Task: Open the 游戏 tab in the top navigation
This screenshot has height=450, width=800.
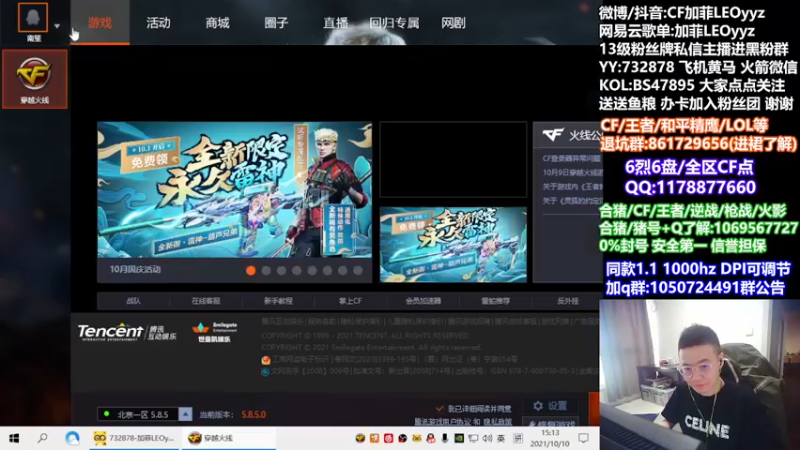Action: click(x=100, y=23)
